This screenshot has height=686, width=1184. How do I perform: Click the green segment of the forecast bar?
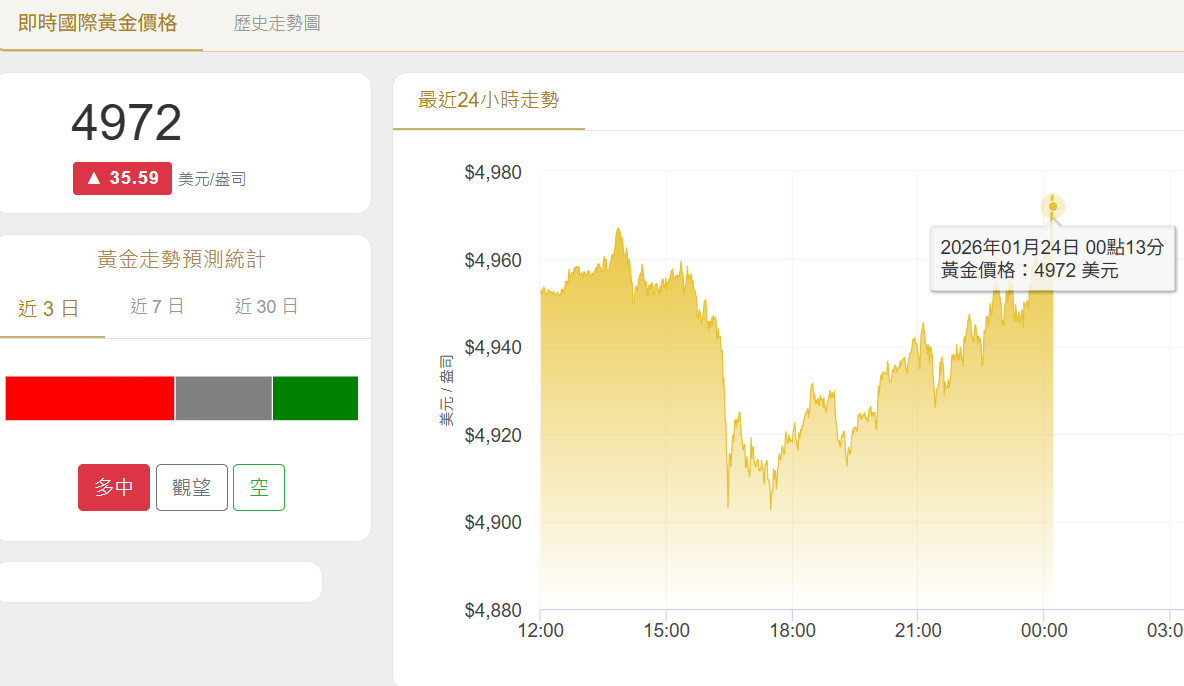[x=315, y=398]
